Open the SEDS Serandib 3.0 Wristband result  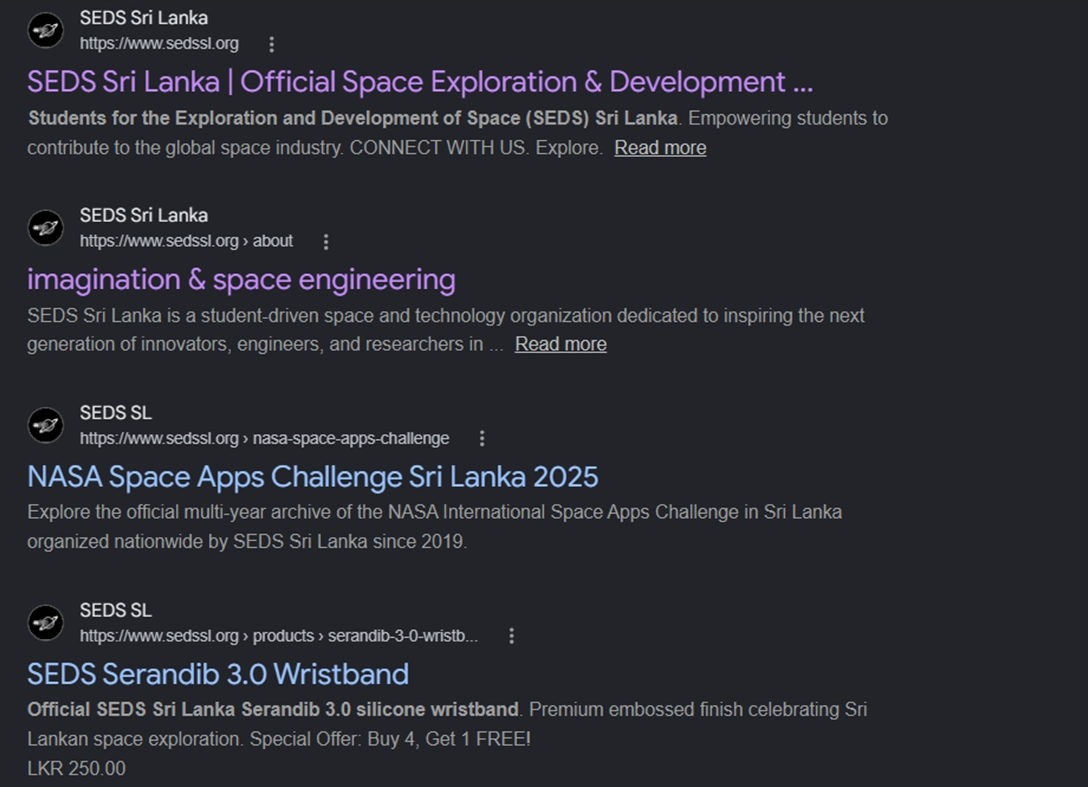click(x=218, y=675)
